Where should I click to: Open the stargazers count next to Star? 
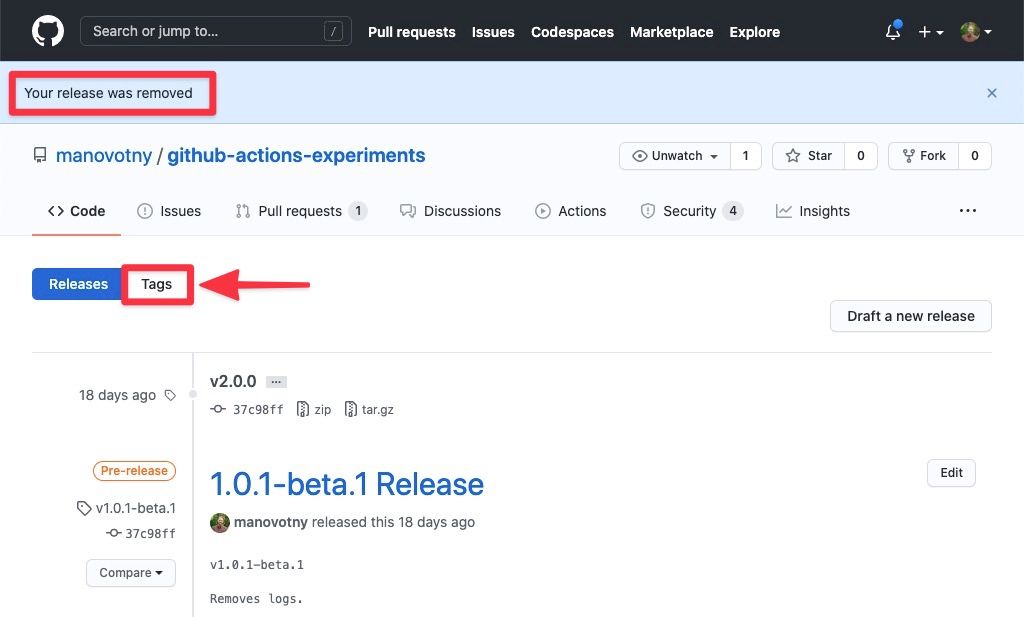tap(861, 156)
